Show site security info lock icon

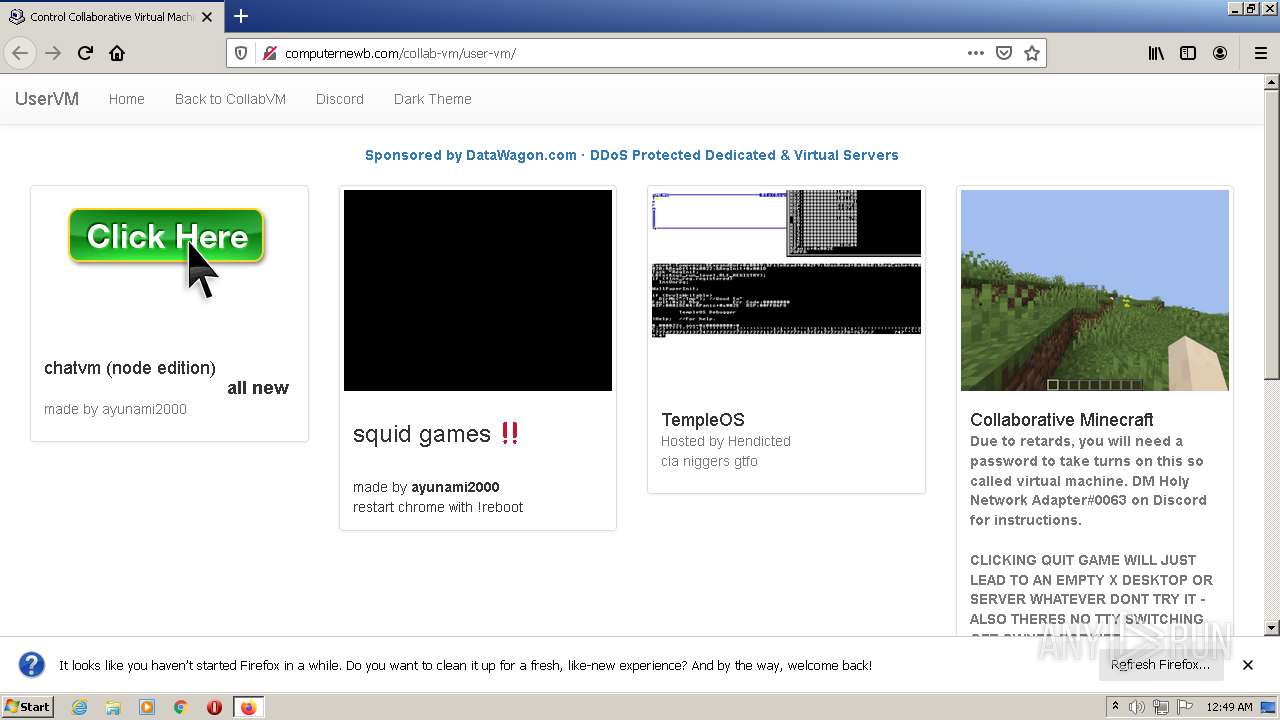(269, 53)
